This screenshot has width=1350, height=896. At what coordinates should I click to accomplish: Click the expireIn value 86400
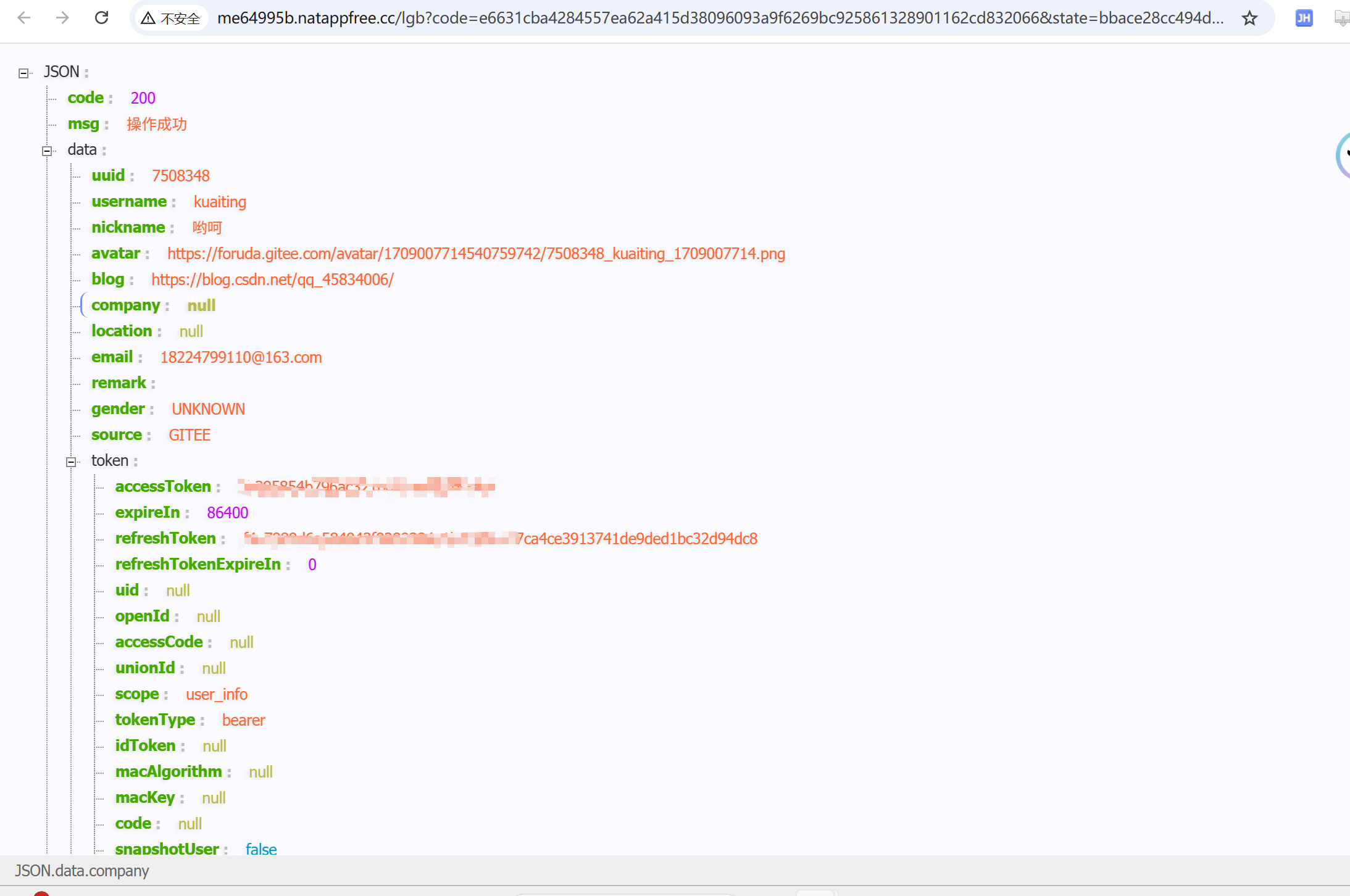(x=227, y=513)
